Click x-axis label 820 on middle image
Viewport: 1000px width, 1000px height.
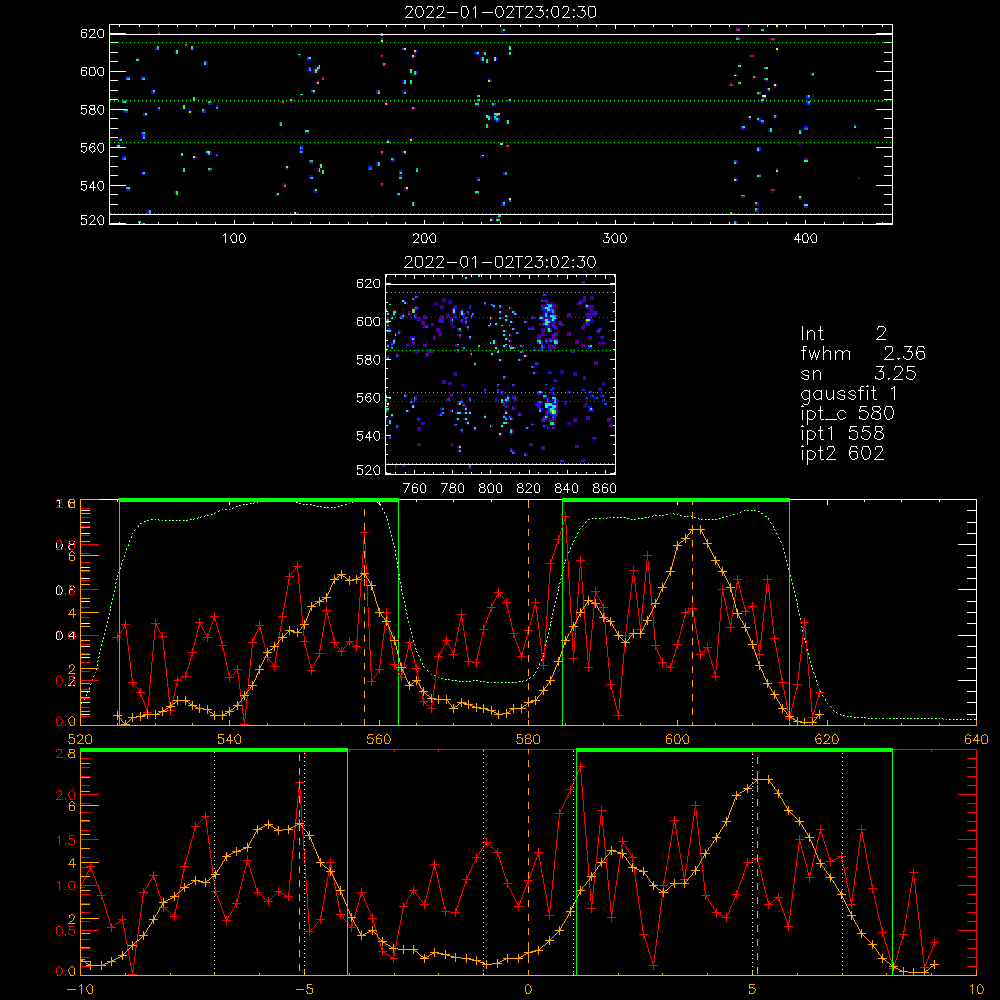[528, 489]
